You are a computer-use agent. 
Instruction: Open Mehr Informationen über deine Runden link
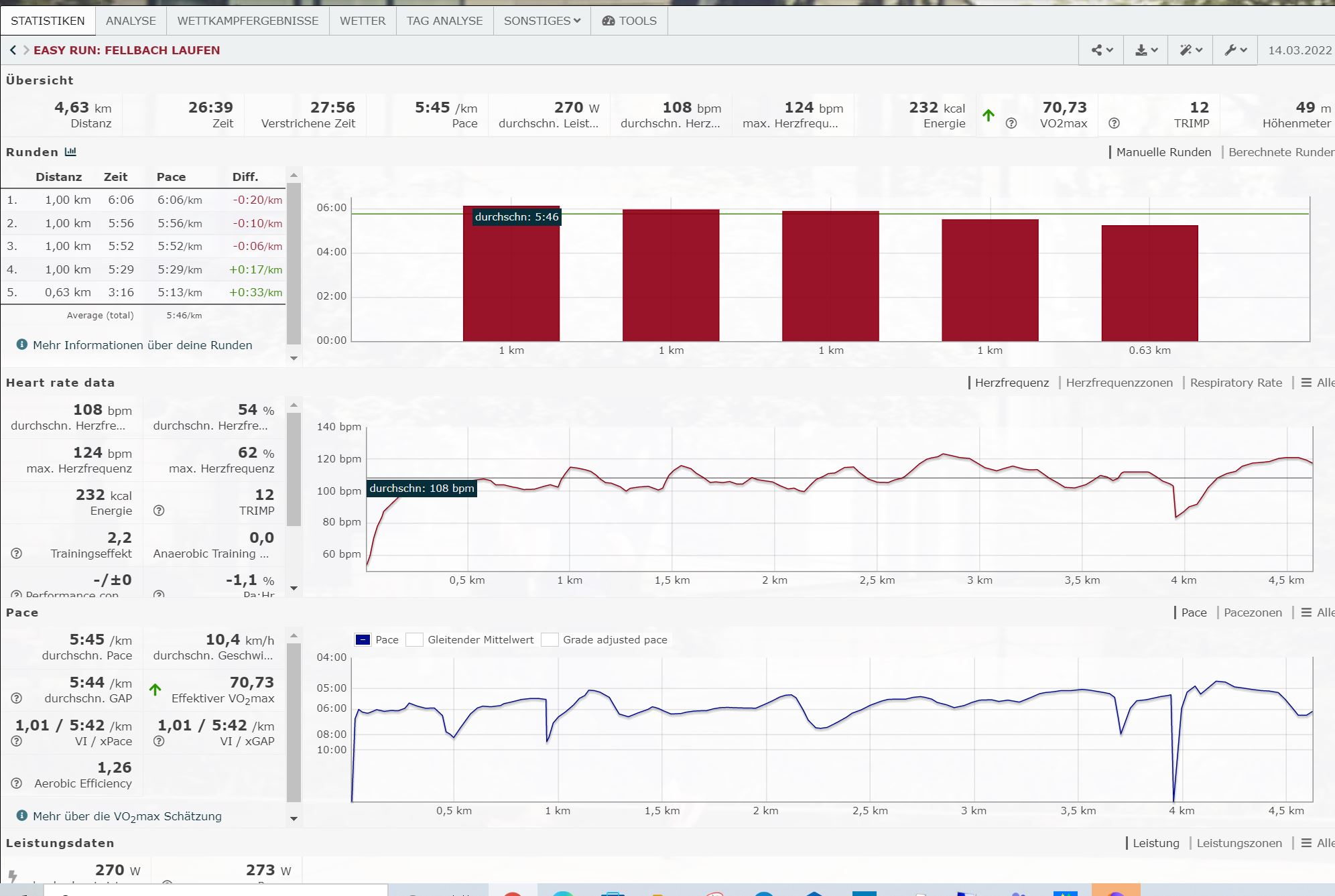pyautogui.click(x=142, y=345)
